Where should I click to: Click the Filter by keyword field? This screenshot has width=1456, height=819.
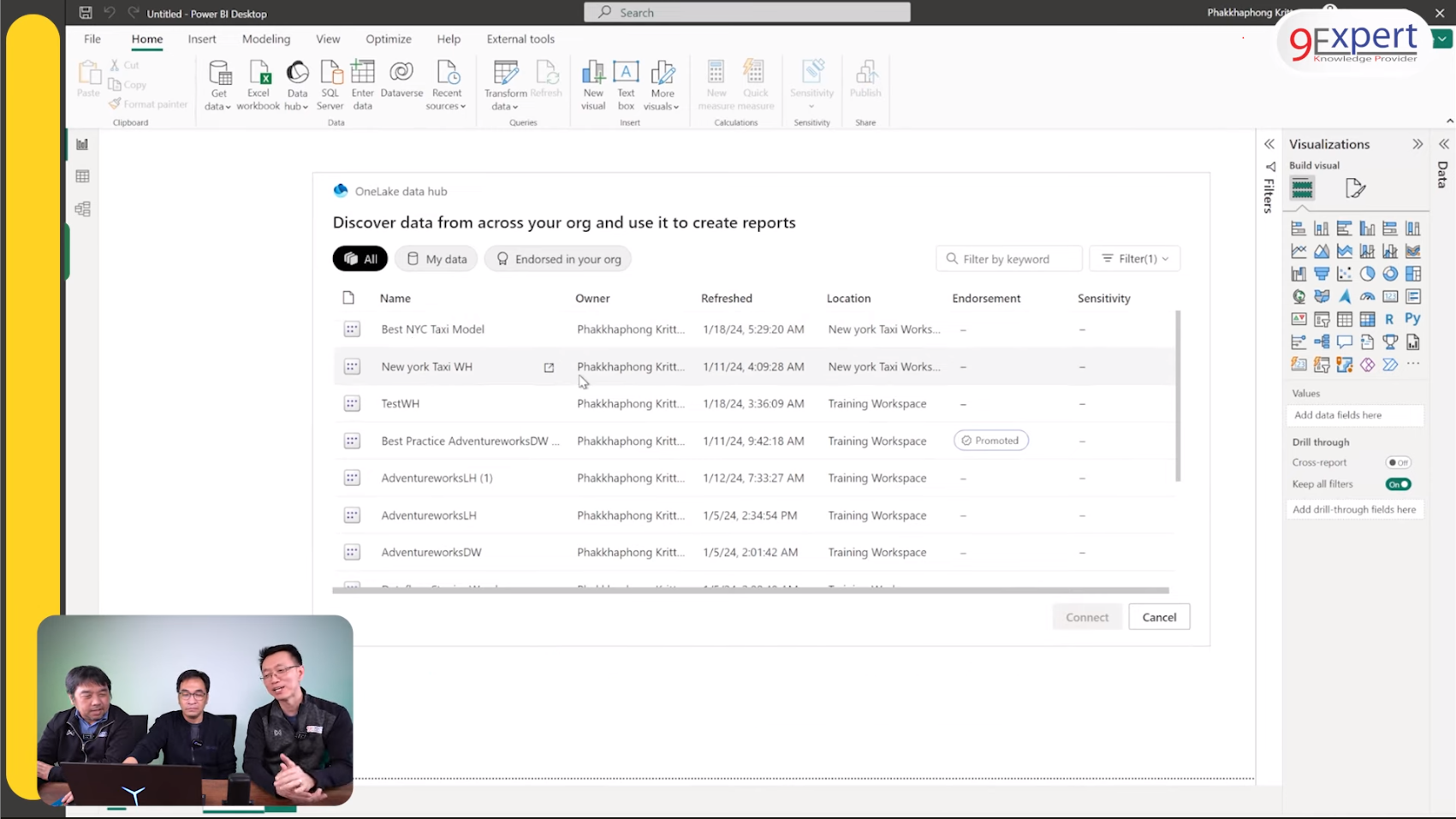pyautogui.click(x=1008, y=258)
